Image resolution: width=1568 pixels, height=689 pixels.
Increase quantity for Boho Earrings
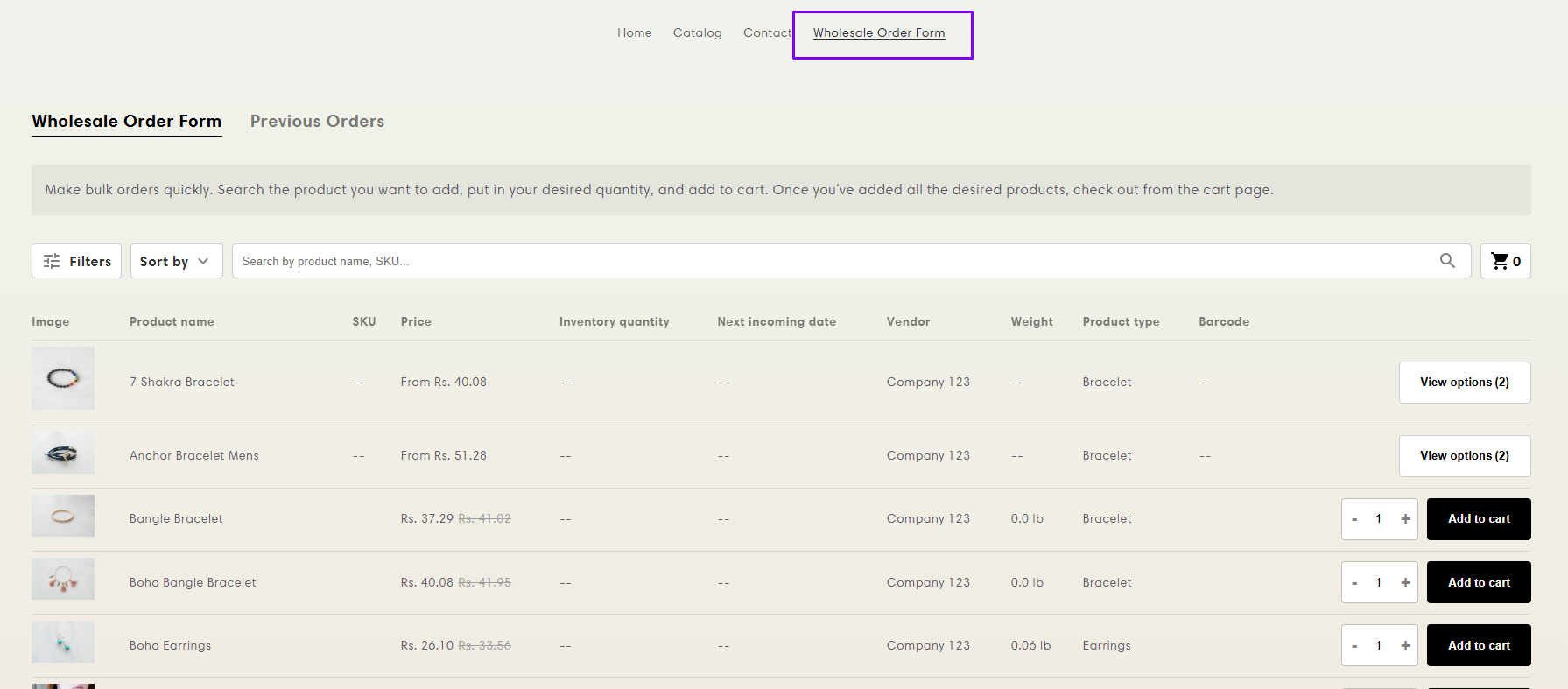click(x=1405, y=645)
